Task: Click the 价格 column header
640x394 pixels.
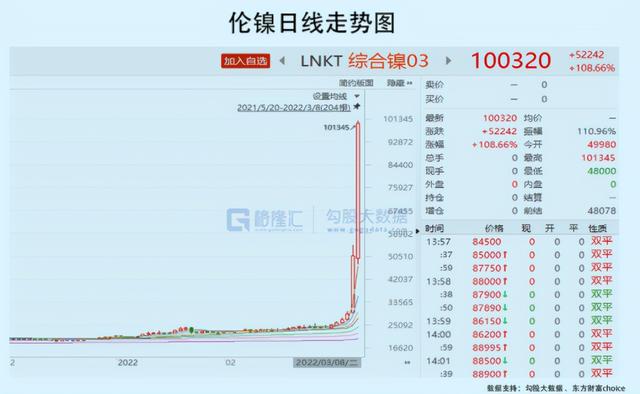Action: (x=494, y=228)
